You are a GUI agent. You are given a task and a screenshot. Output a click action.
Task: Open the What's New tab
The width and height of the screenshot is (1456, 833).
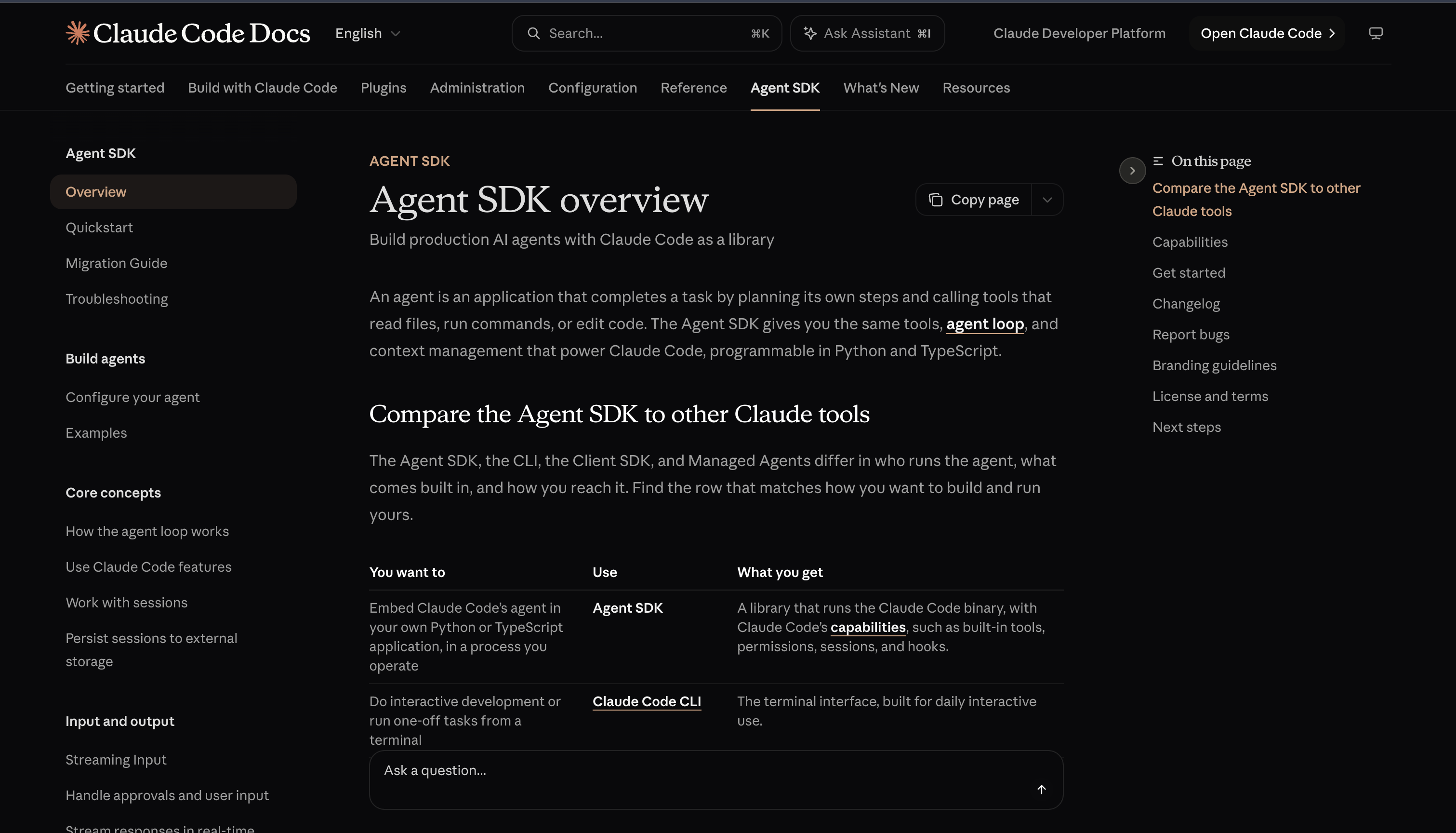881,88
